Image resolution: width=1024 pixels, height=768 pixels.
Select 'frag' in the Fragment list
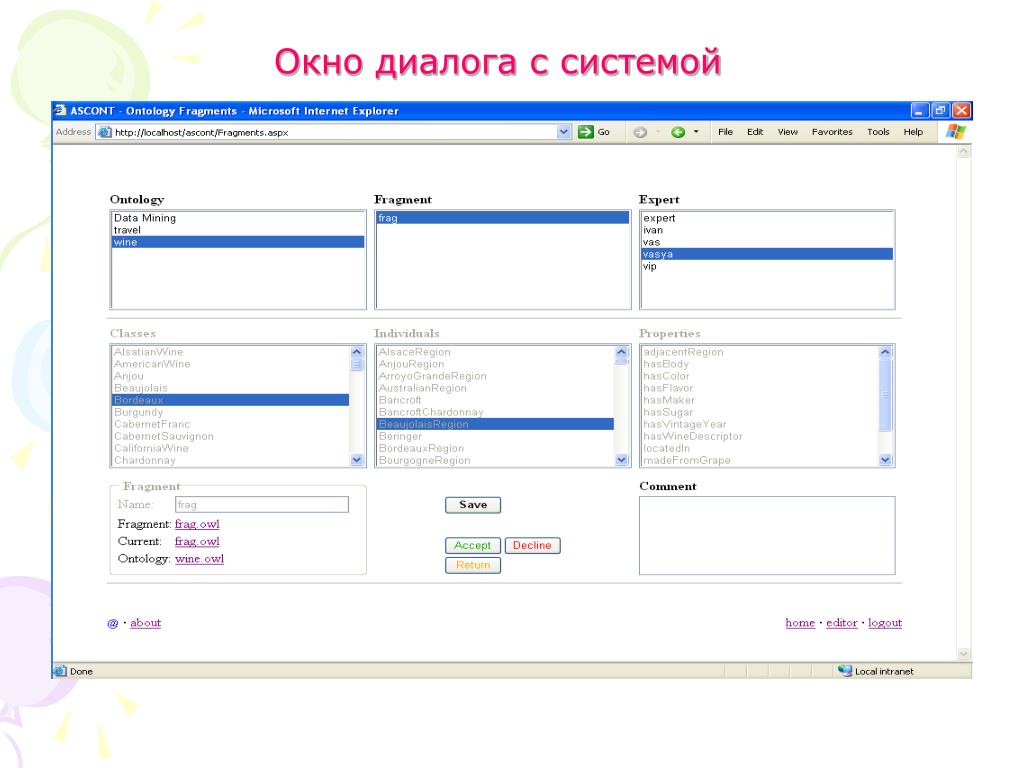coord(503,218)
